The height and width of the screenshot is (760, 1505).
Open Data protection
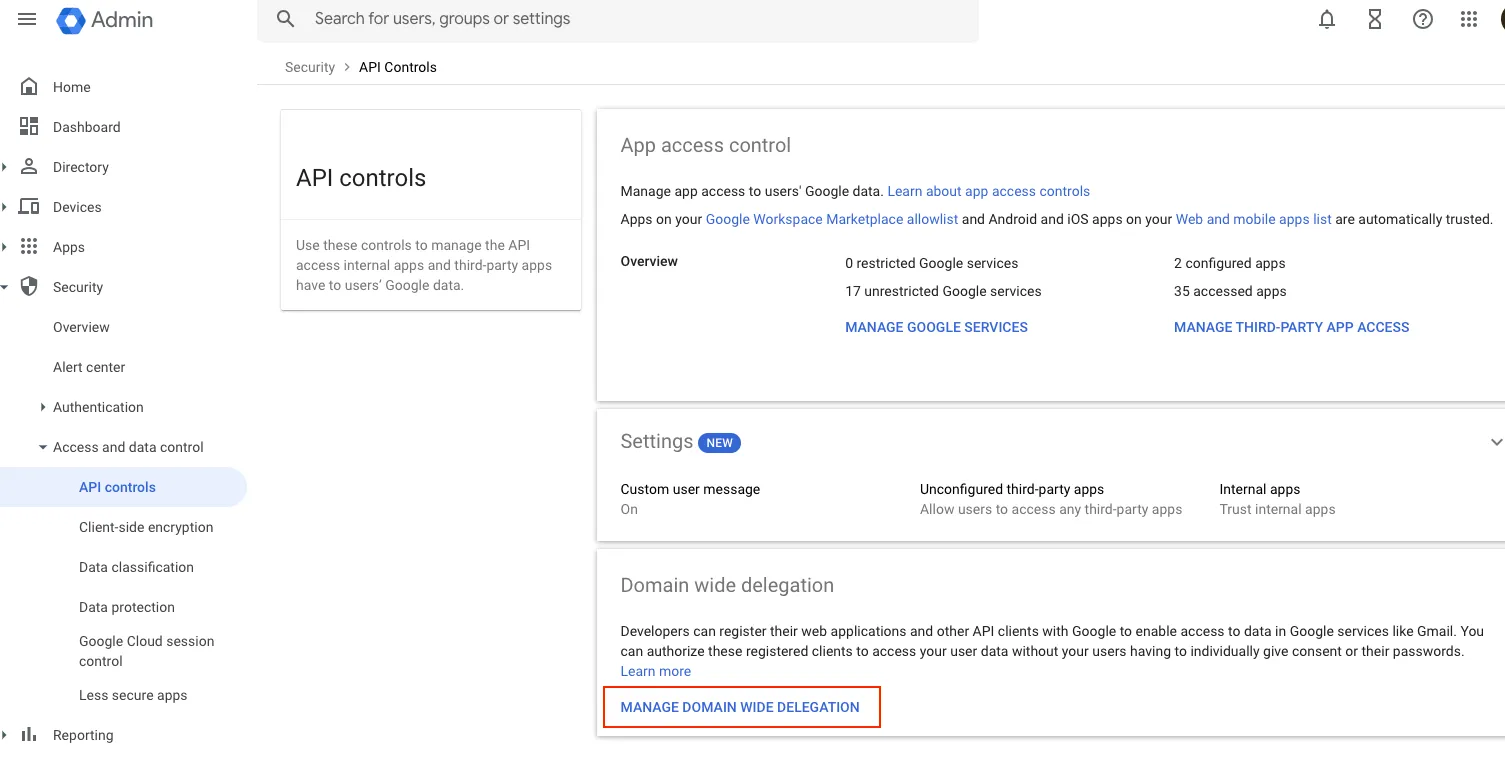click(127, 607)
